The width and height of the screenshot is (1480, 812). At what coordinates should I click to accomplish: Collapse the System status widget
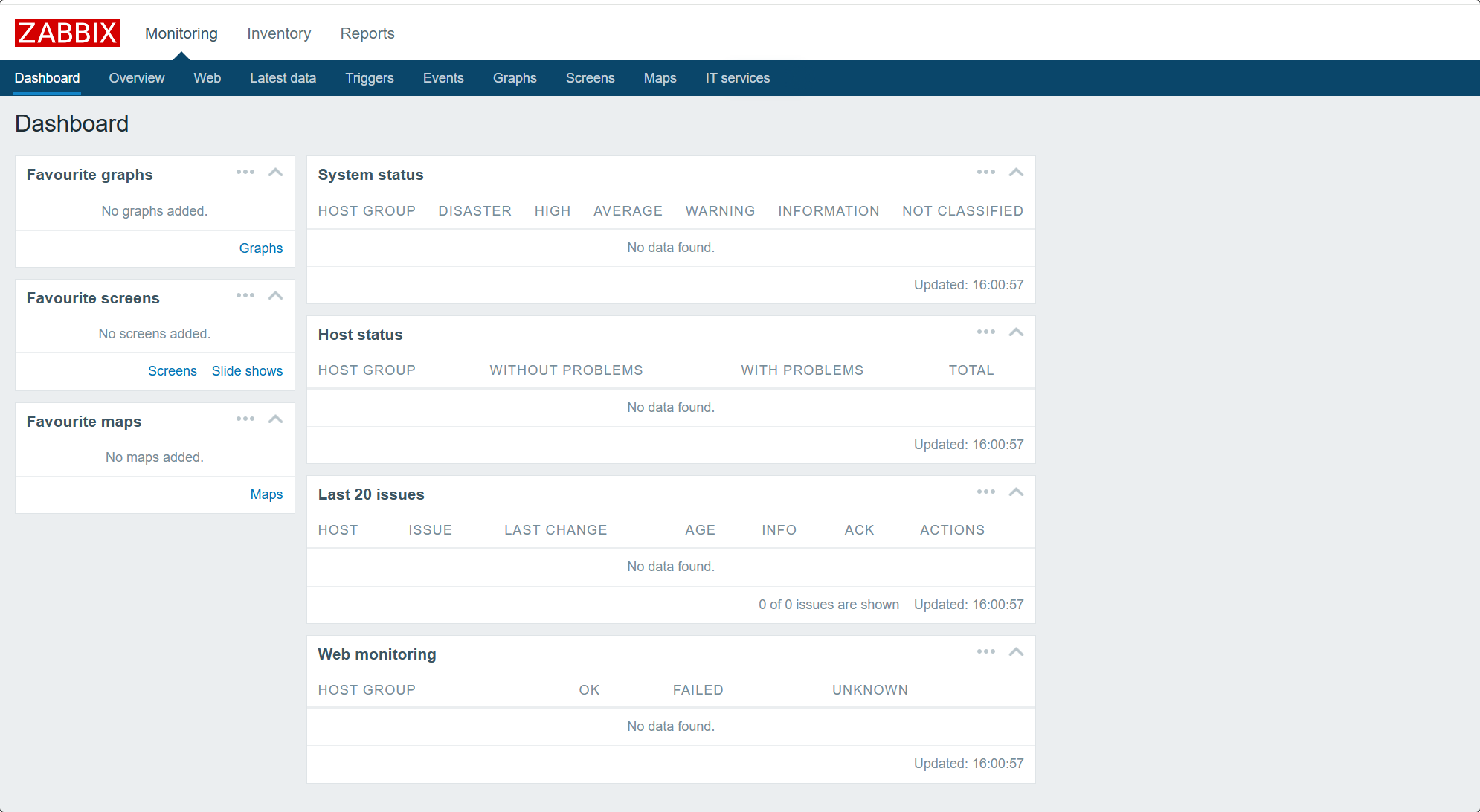coord(1017,173)
